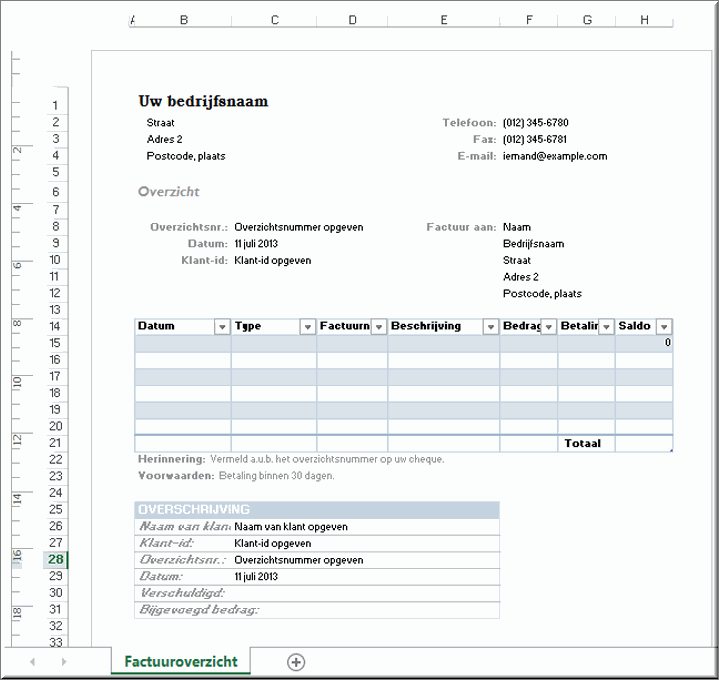Expand the Bedrag column filter arrow

pyautogui.click(x=548, y=327)
